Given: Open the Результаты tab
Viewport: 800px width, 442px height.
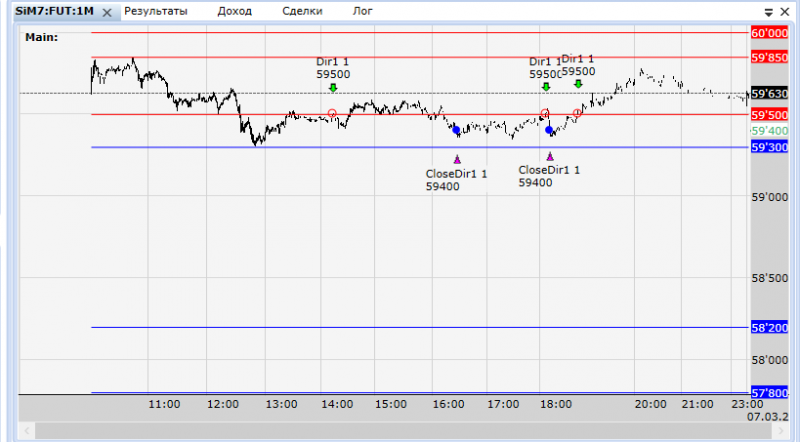Looking at the screenshot, I should coord(156,11).
